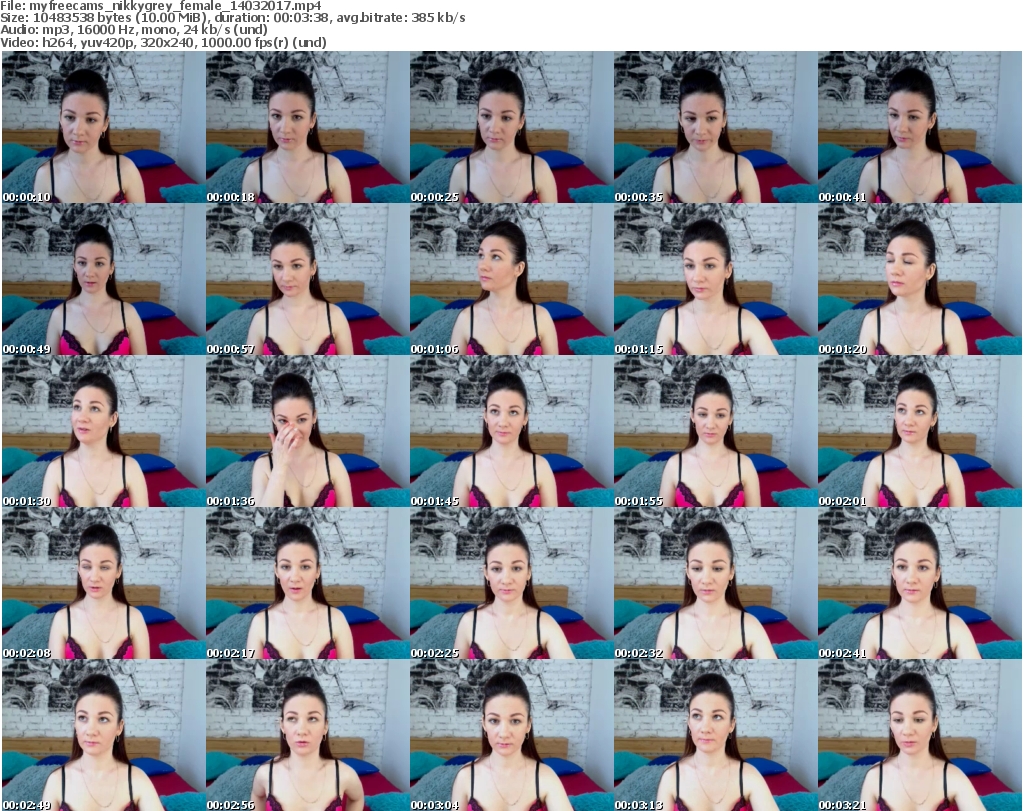Click the File name header line
Screen dimensions: 1024x811
point(161,6)
